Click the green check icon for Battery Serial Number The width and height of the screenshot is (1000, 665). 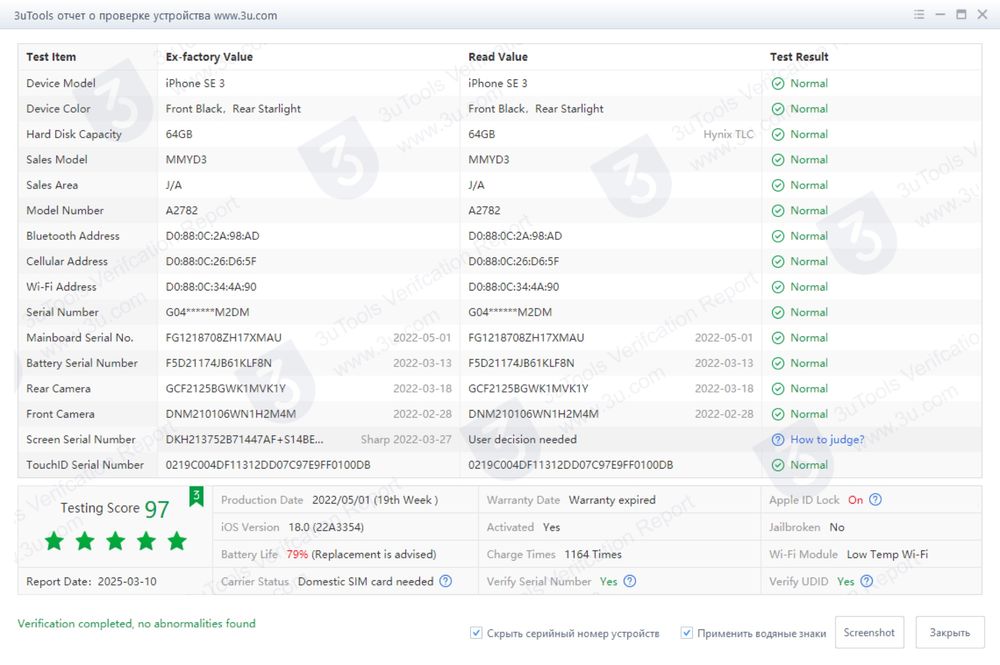pyautogui.click(x=778, y=363)
